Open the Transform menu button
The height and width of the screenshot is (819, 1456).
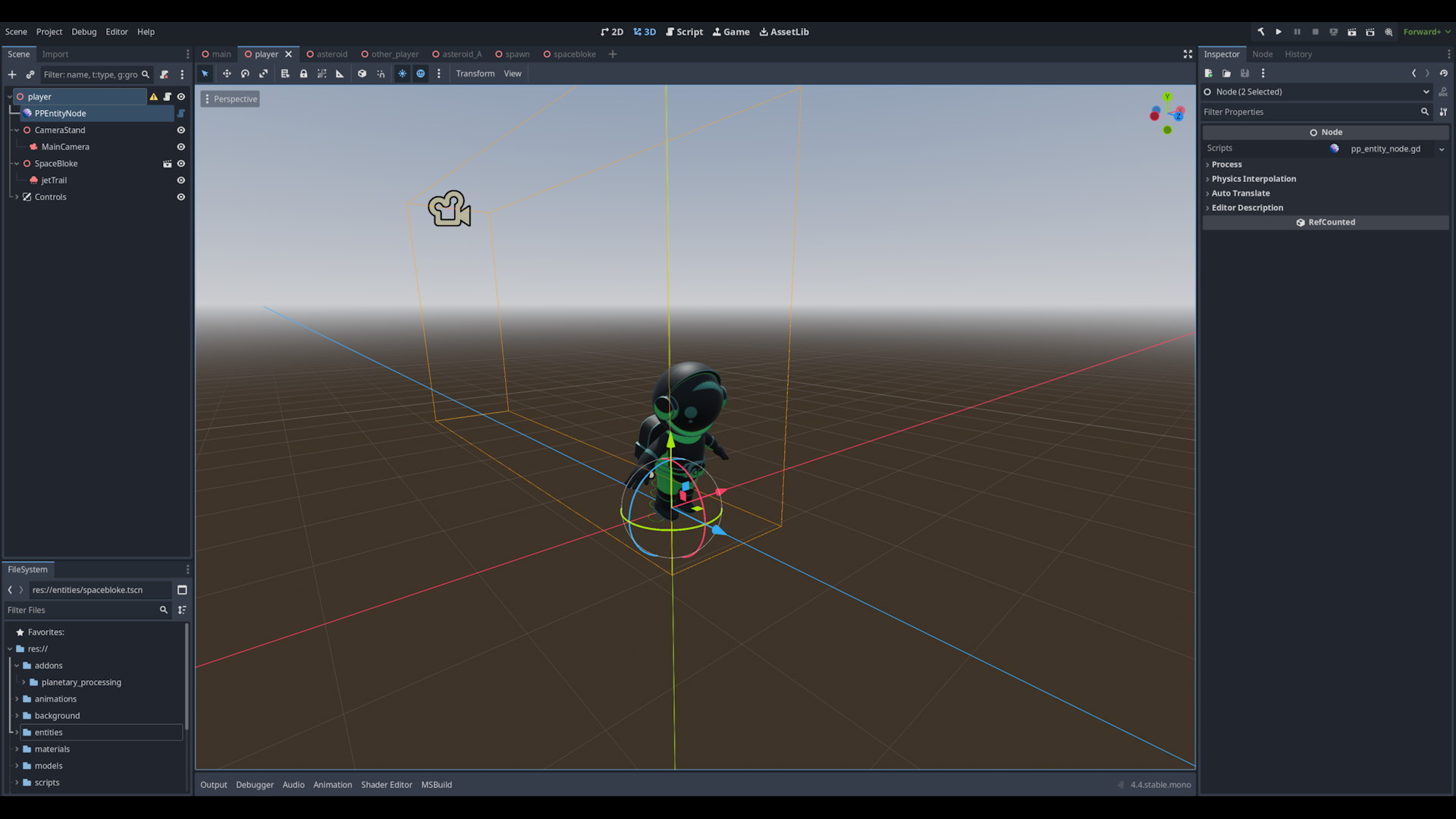475,74
